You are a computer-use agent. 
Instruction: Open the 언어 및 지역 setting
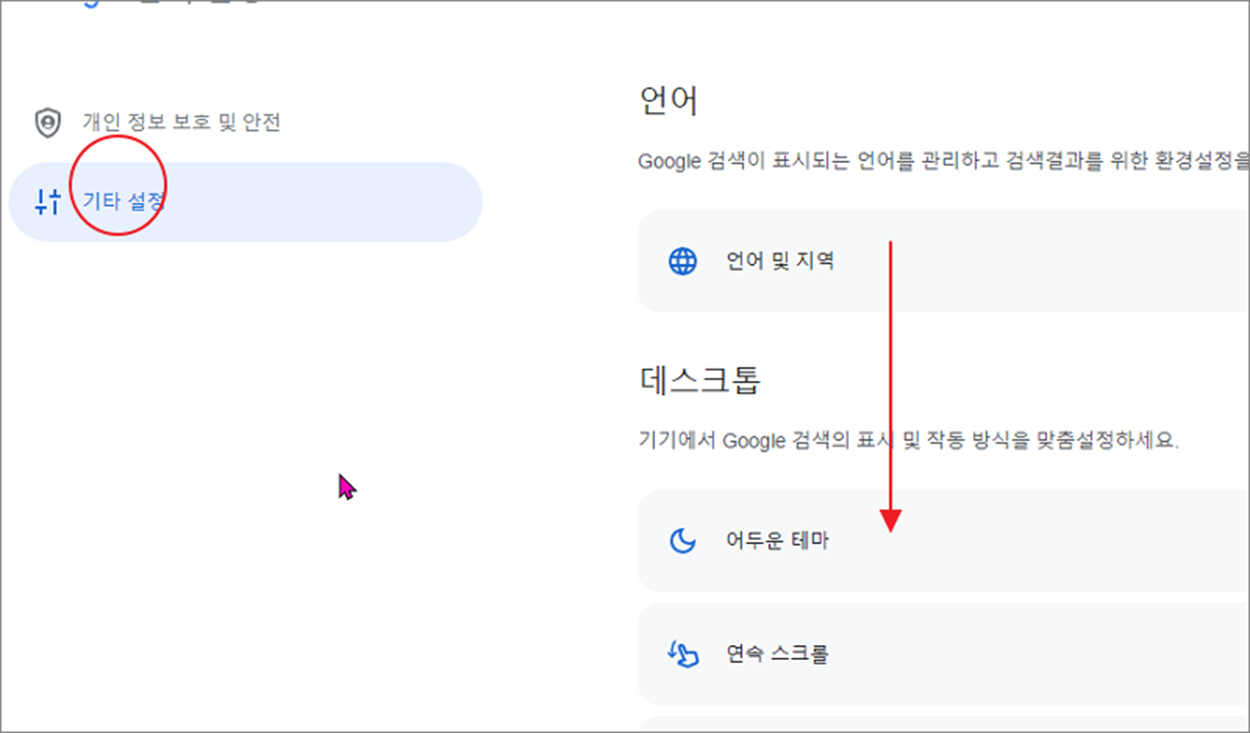pos(943,262)
